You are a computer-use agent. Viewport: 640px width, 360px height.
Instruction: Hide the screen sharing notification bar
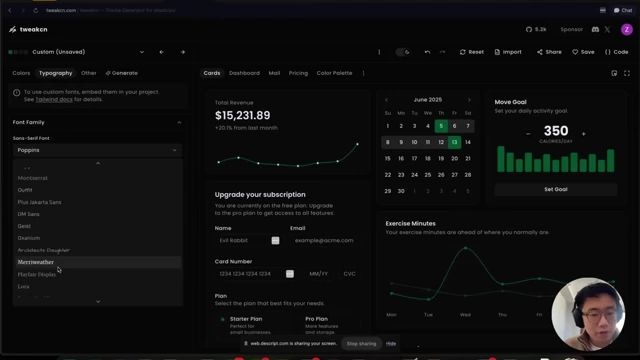391,344
